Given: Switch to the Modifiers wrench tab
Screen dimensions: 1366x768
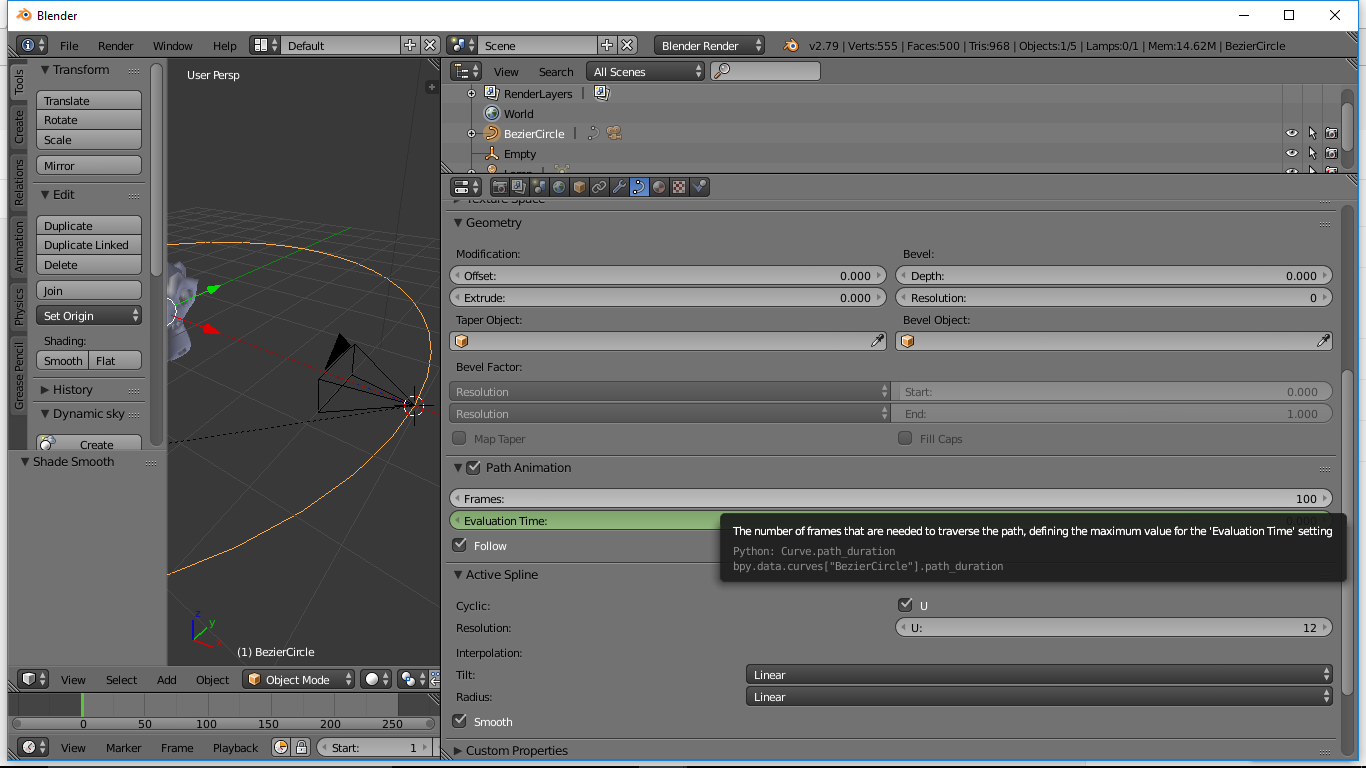Looking at the screenshot, I should click(x=619, y=186).
